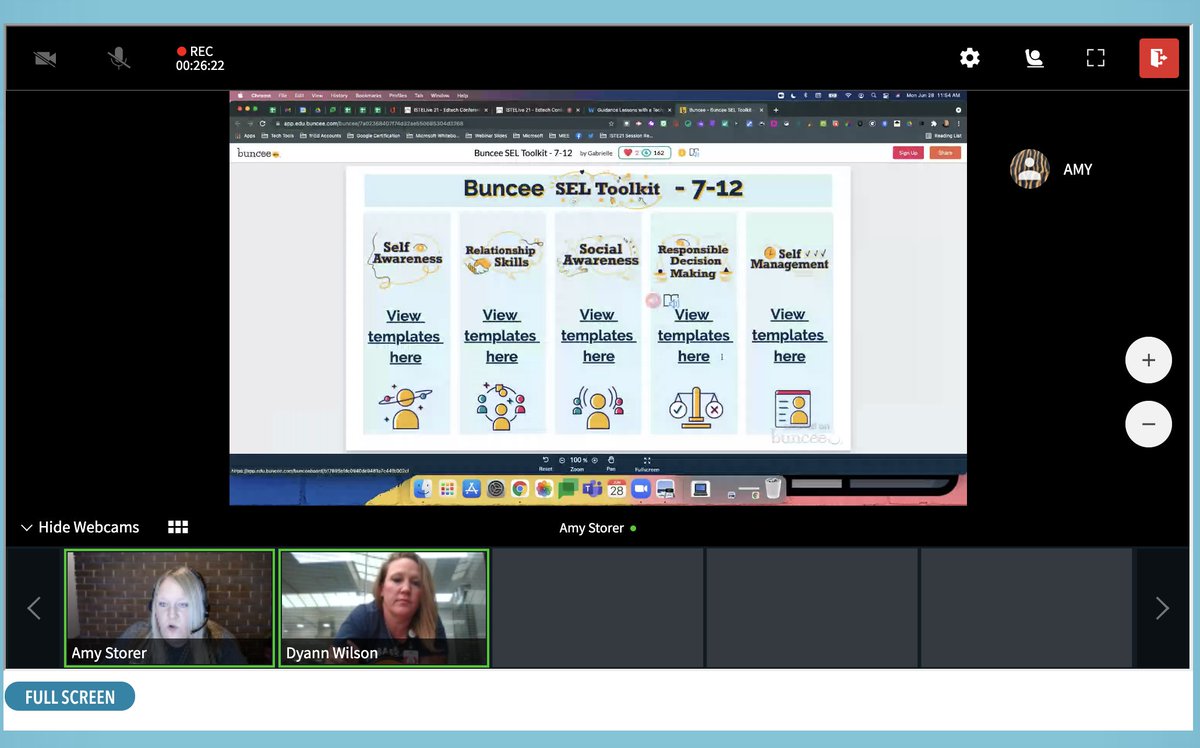Enable the disabled camera in the top toolbar
This screenshot has height=748, width=1200.
pos(43,57)
